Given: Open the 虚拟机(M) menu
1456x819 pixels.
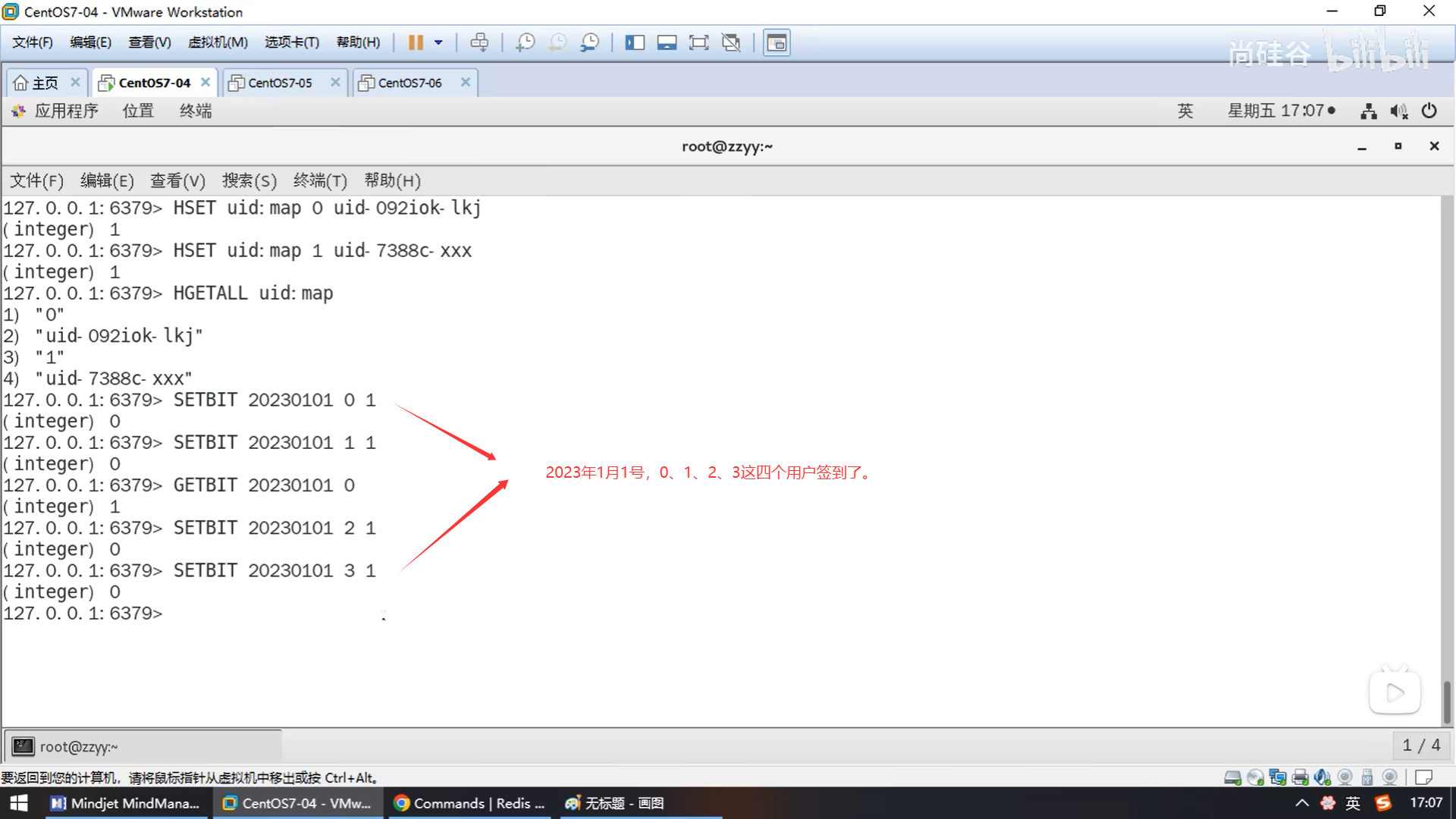Looking at the screenshot, I should [218, 42].
